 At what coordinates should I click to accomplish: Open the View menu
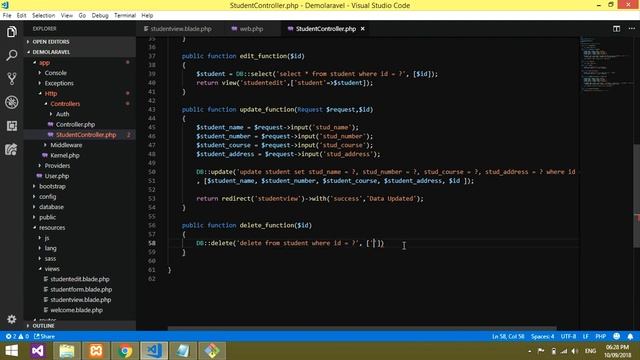(67, 16)
